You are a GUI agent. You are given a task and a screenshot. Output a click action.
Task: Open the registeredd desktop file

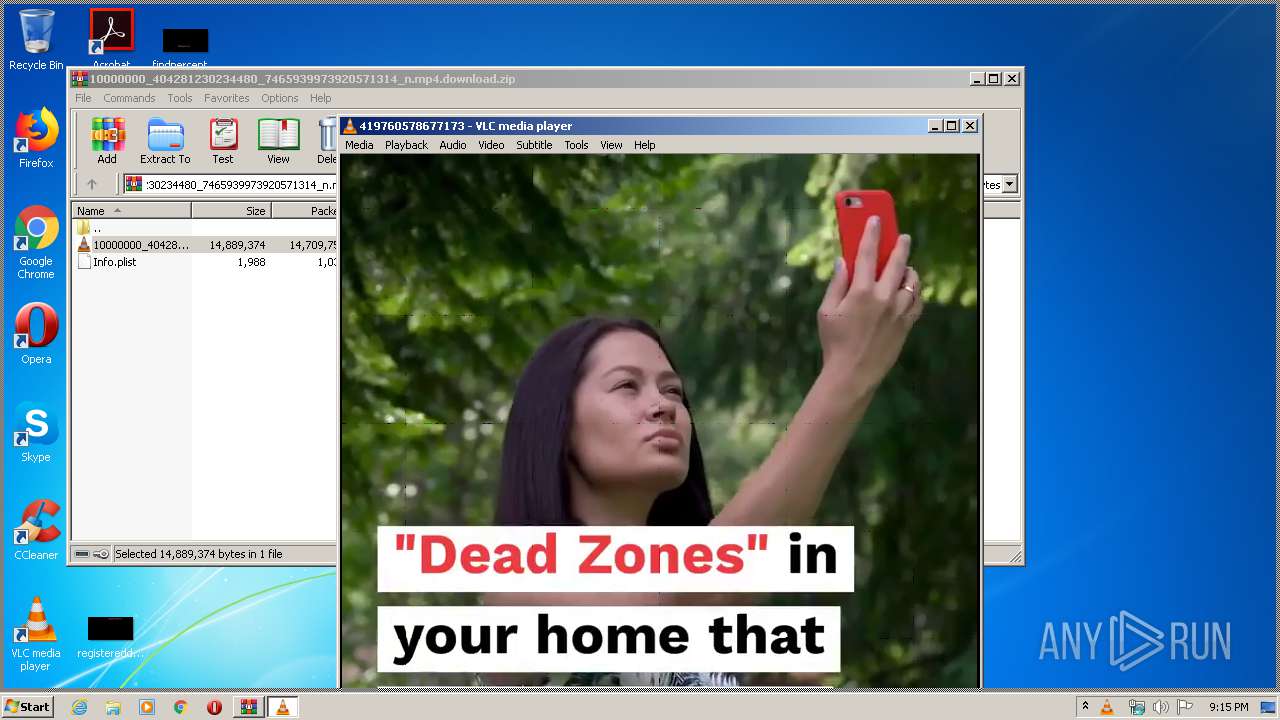coord(110,637)
